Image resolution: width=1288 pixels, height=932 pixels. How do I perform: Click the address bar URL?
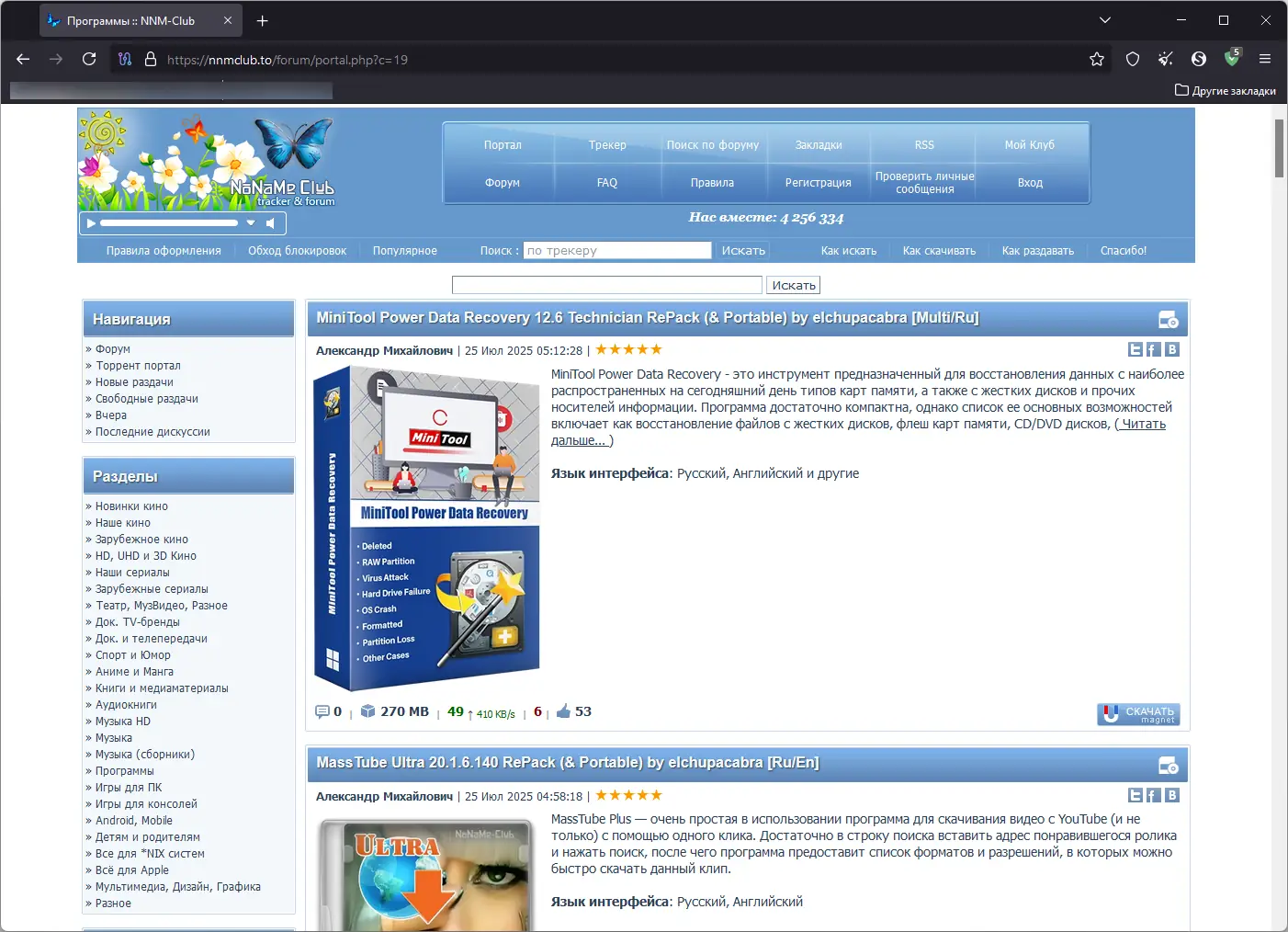[x=288, y=60]
